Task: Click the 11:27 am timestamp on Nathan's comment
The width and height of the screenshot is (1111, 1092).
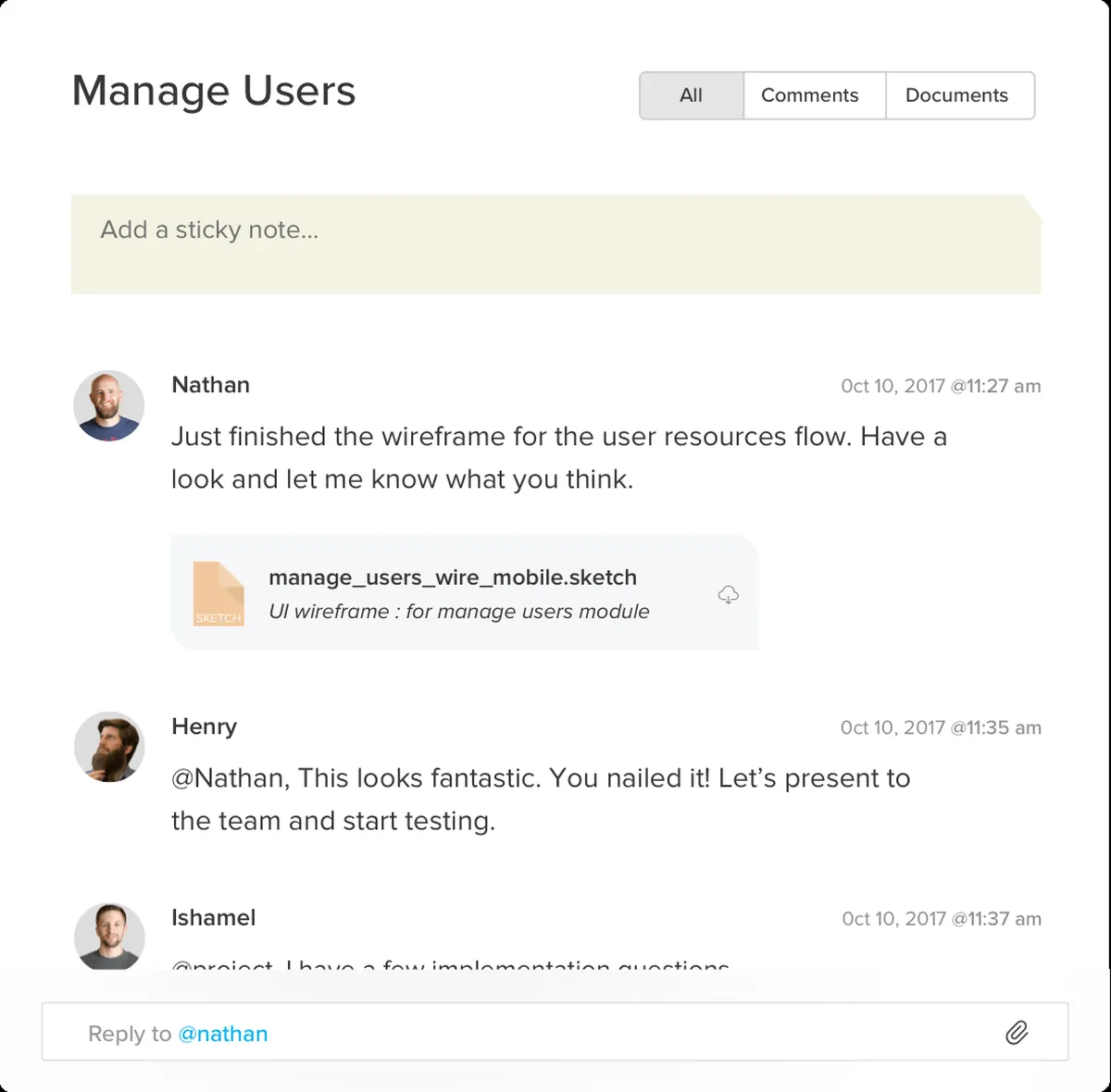Action: pos(941,386)
